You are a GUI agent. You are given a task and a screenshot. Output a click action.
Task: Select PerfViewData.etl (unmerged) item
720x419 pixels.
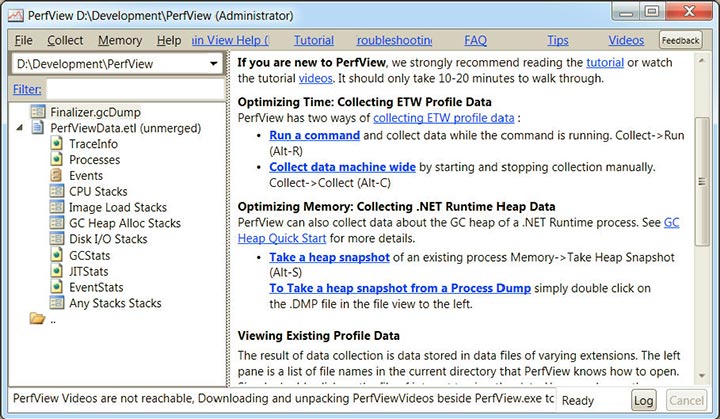126,128
